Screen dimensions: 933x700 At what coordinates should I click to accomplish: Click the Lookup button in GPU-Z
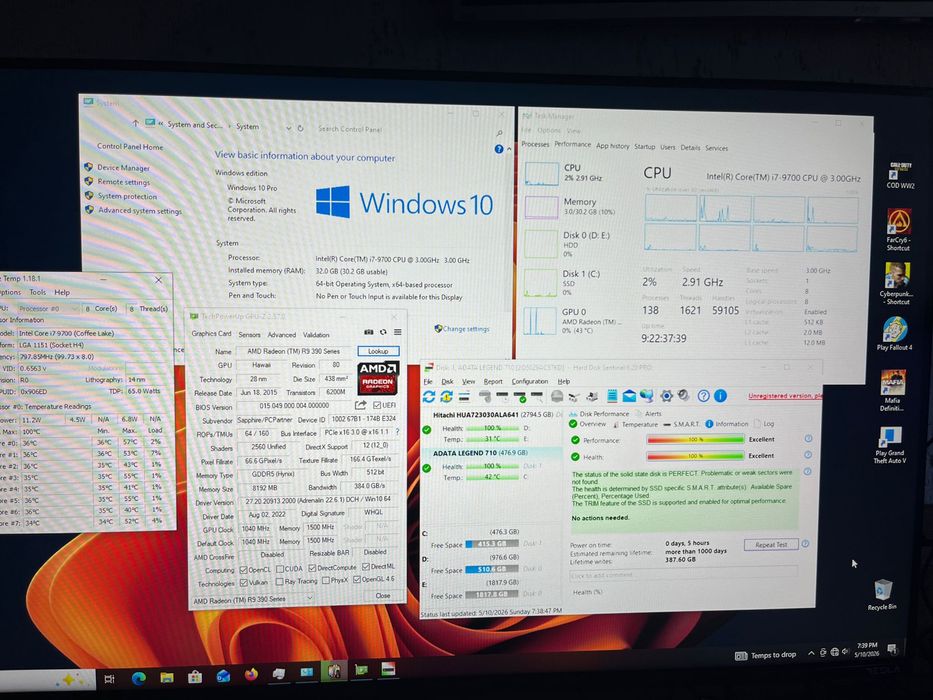pyautogui.click(x=378, y=351)
